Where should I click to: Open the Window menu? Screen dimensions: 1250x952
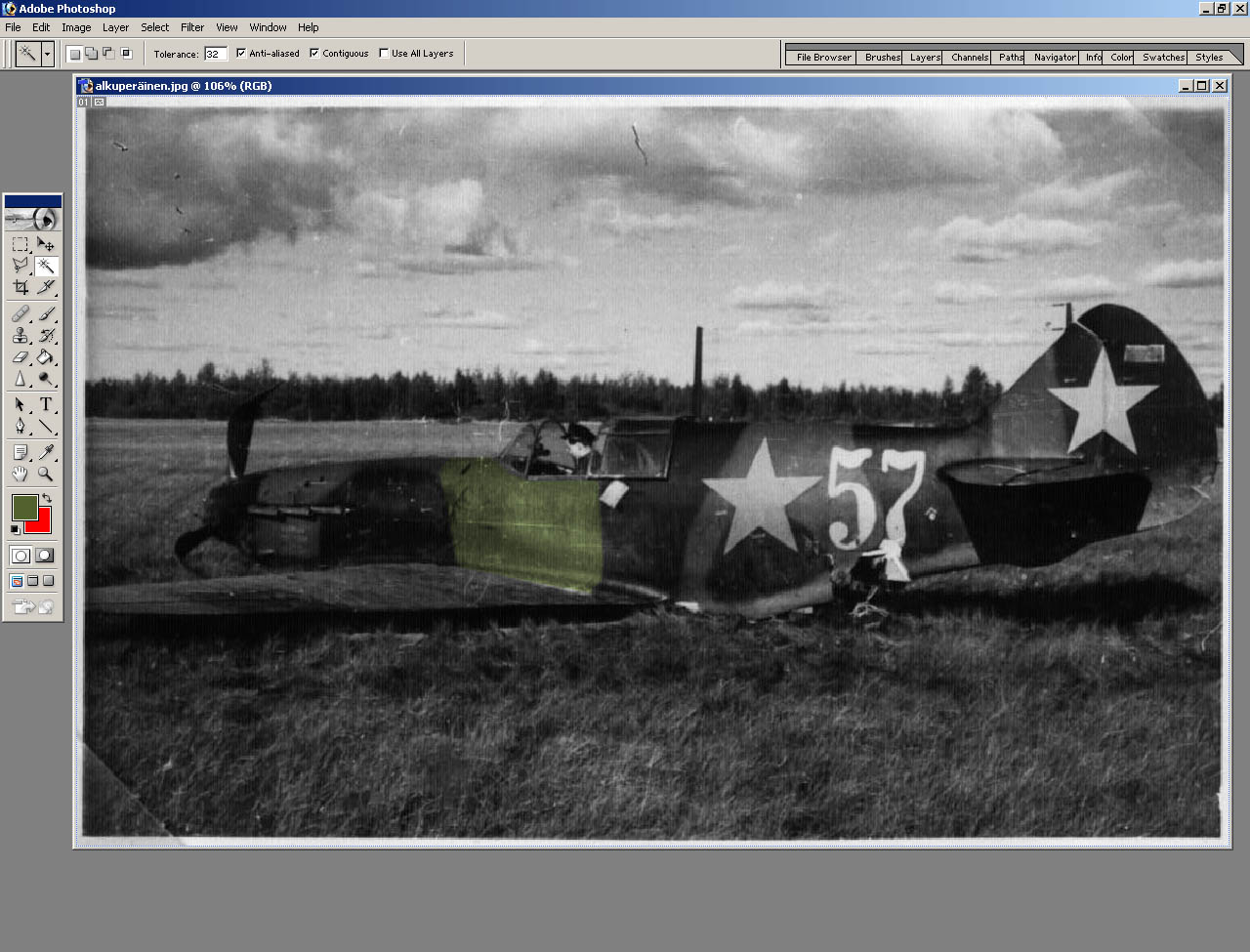tap(268, 27)
